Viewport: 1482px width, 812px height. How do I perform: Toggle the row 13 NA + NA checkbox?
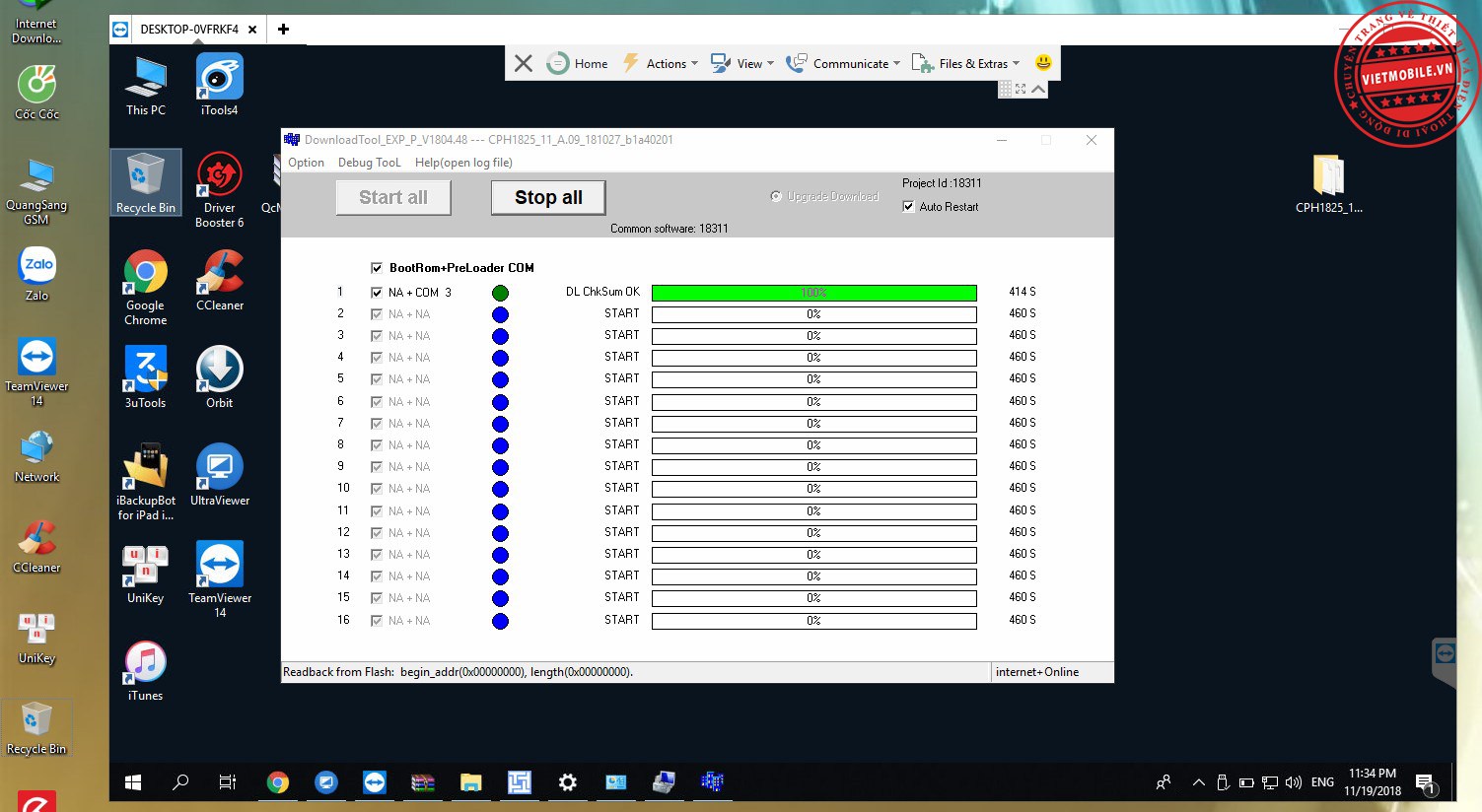tap(377, 555)
